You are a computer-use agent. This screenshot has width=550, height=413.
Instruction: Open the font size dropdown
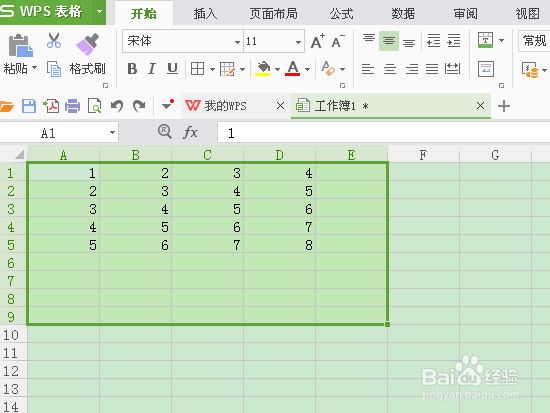pyautogui.click(x=299, y=42)
